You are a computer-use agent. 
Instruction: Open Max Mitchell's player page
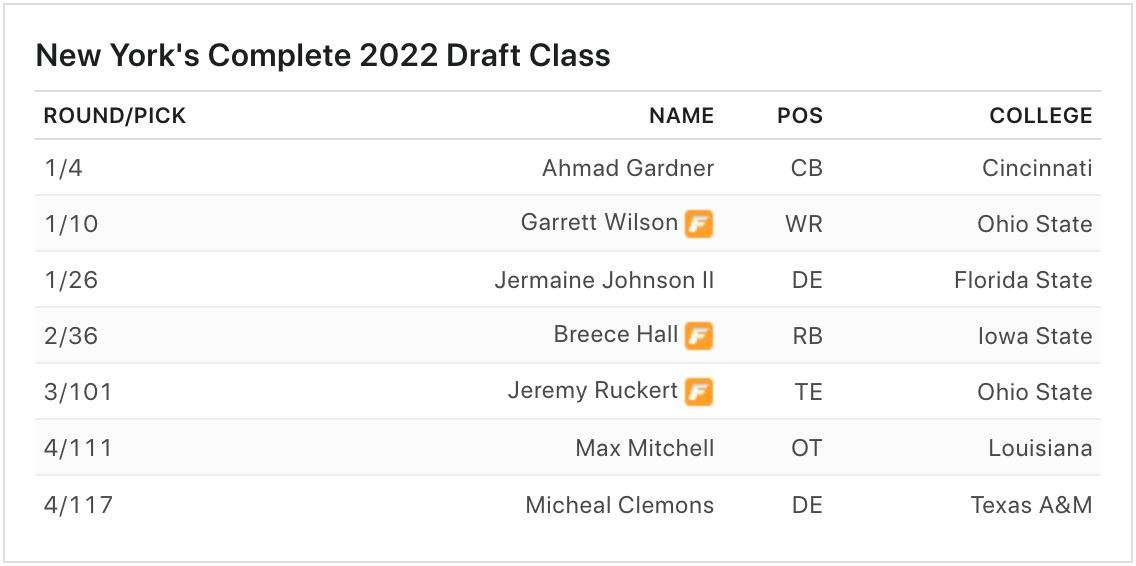[645, 448]
